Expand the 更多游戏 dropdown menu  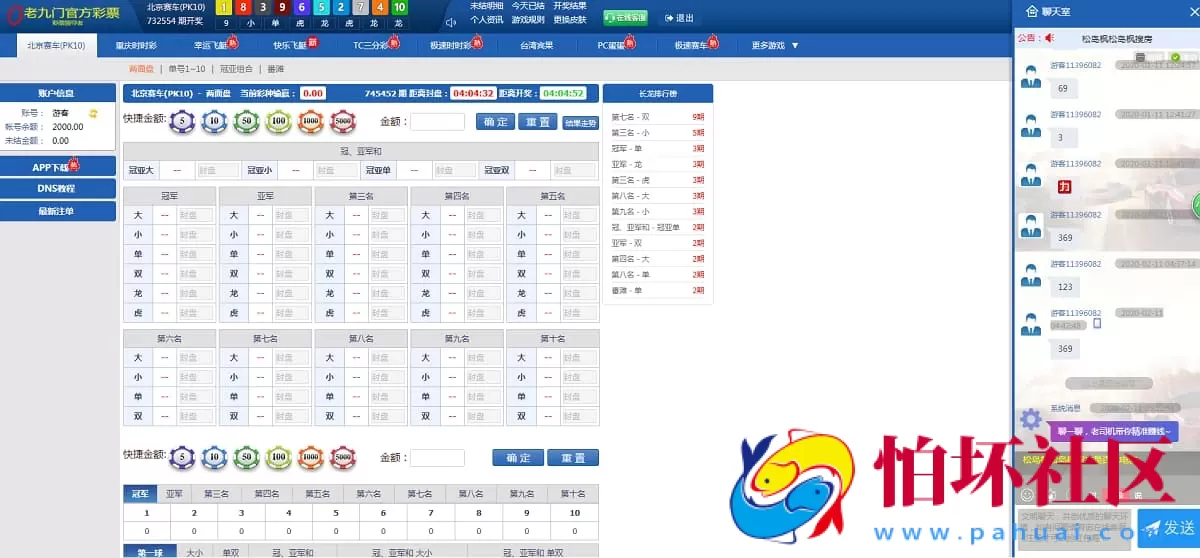[x=775, y=46]
